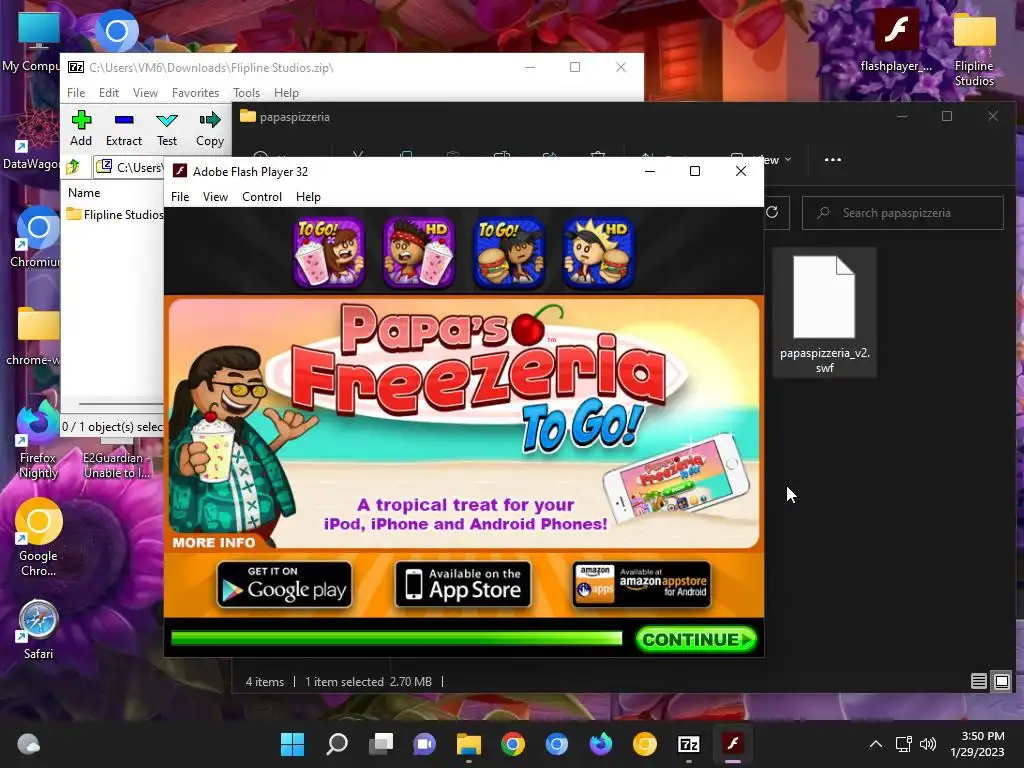Open Google Chrome from the taskbar

(513, 744)
